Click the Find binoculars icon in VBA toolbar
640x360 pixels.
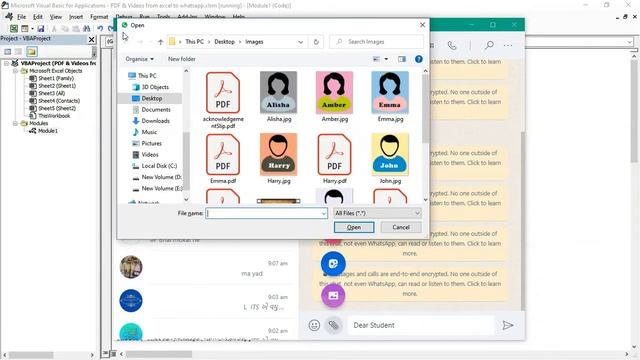pos(87,28)
